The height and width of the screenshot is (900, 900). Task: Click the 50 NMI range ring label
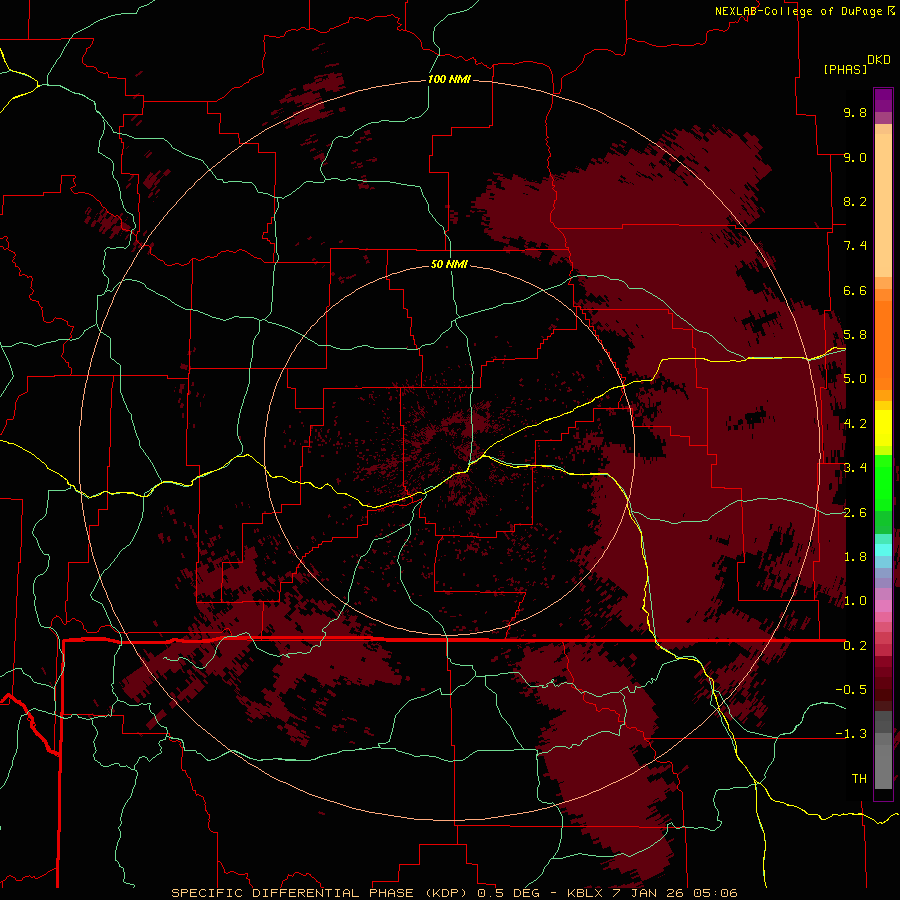pyautogui.click(x=449, y=264)
